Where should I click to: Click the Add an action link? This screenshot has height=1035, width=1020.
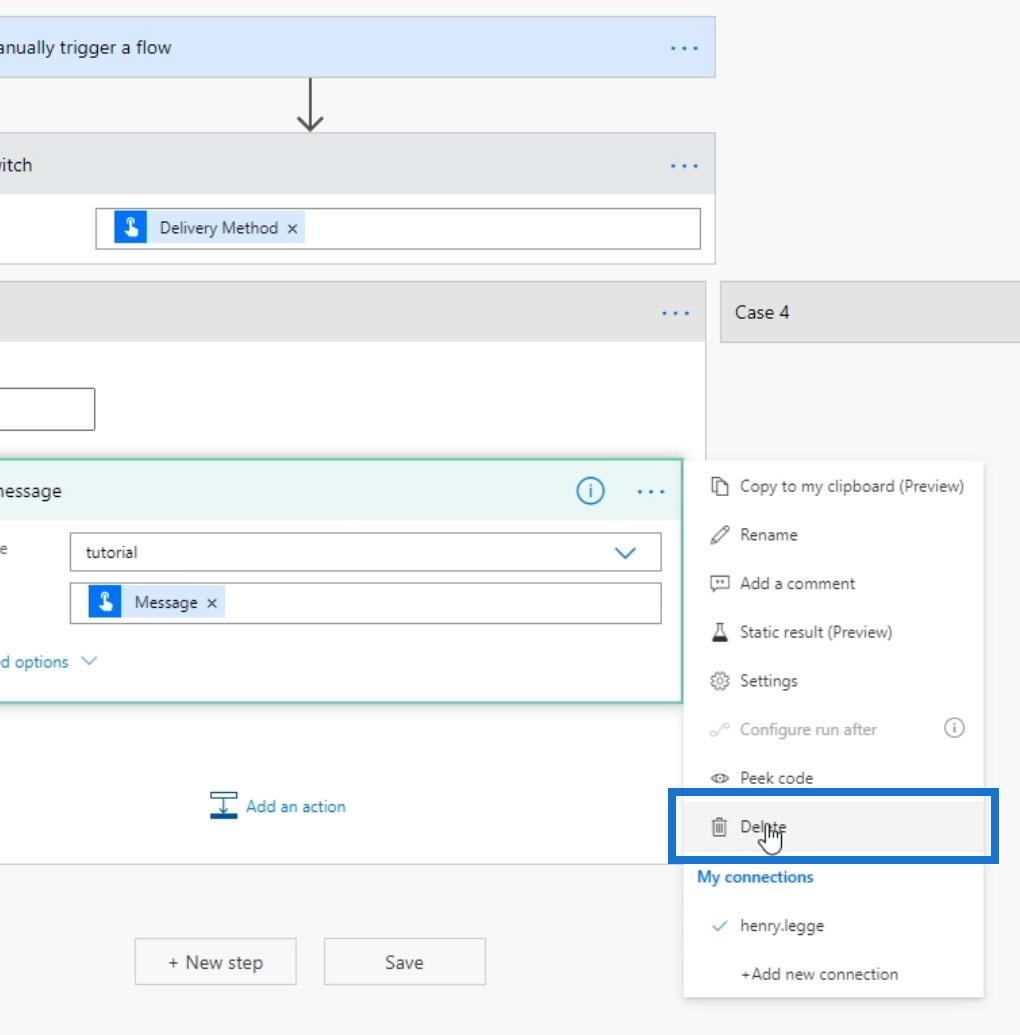pos(296,807)
